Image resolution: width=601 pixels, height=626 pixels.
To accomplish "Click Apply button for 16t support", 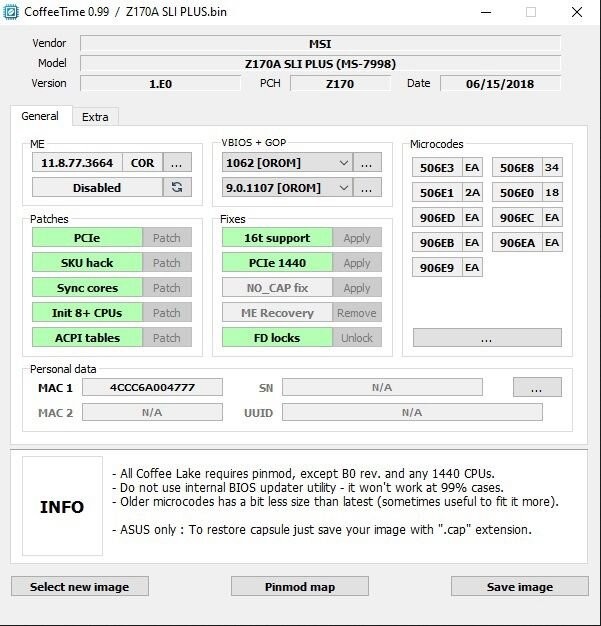I will tap(357, 238).
